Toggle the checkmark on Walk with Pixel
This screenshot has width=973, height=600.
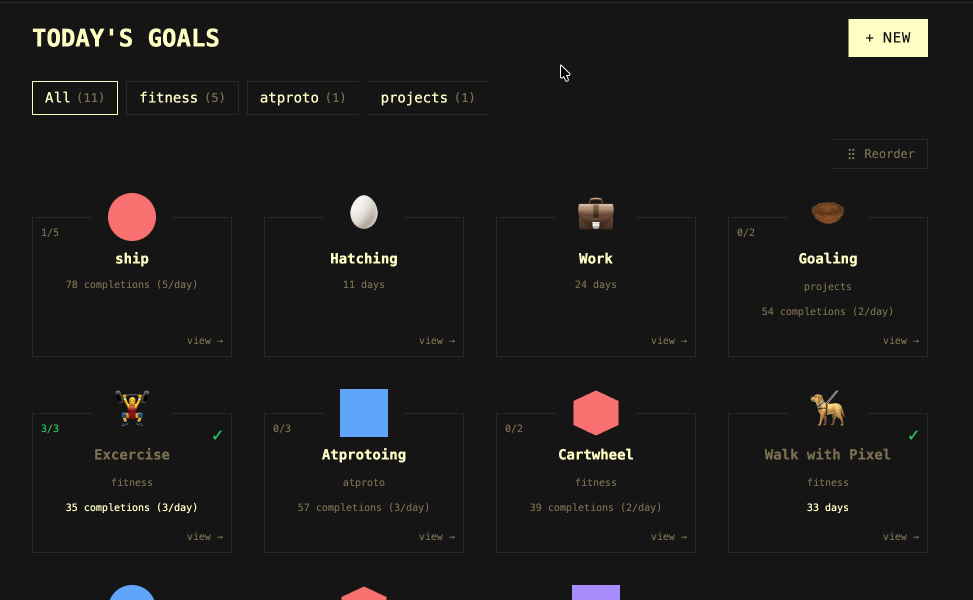click(913, 435)
